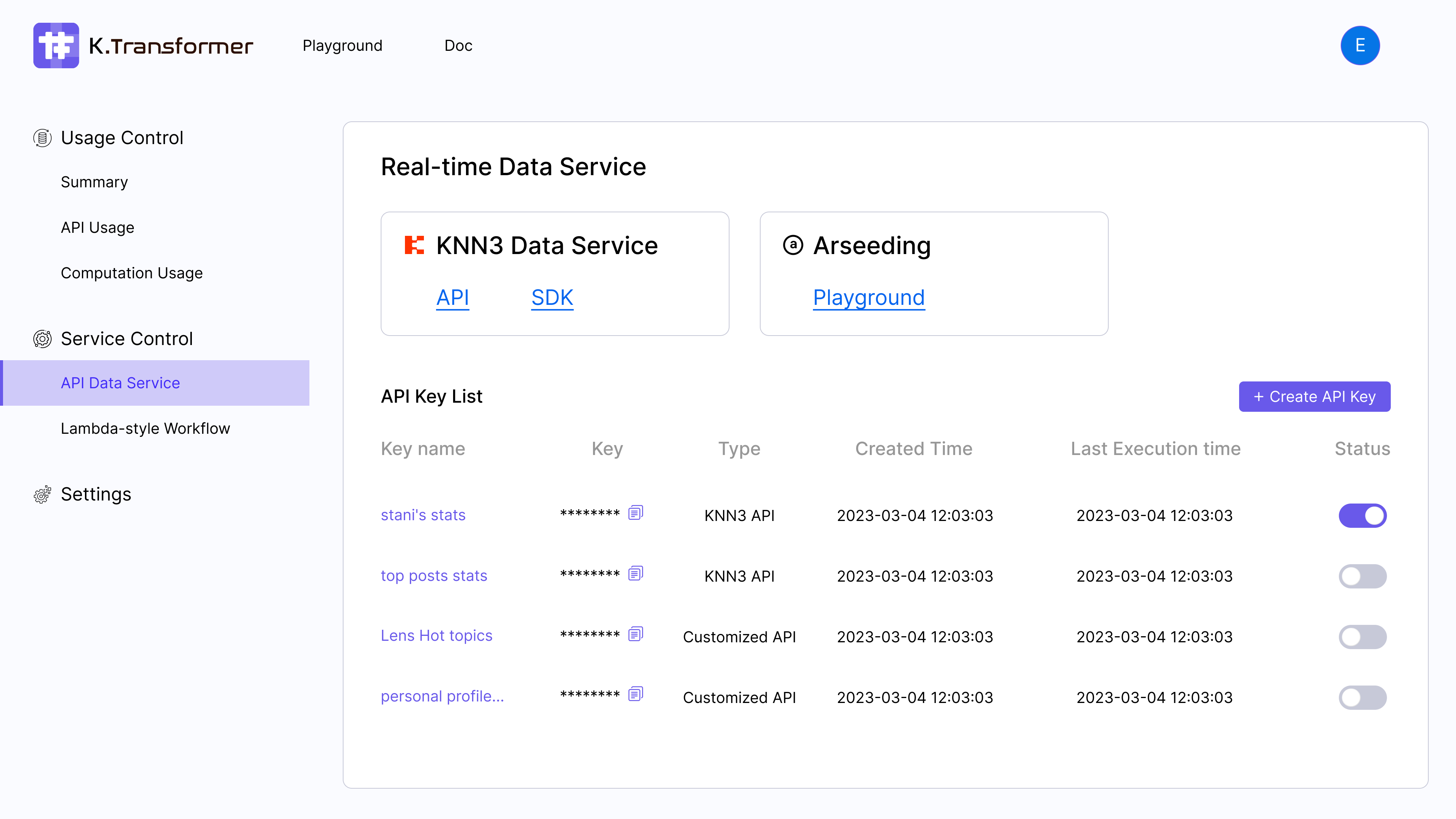The width and height of the screenshot is (1456, 819).
Task: Click the K.Transformer logo icon
Action: pos(56,45)
